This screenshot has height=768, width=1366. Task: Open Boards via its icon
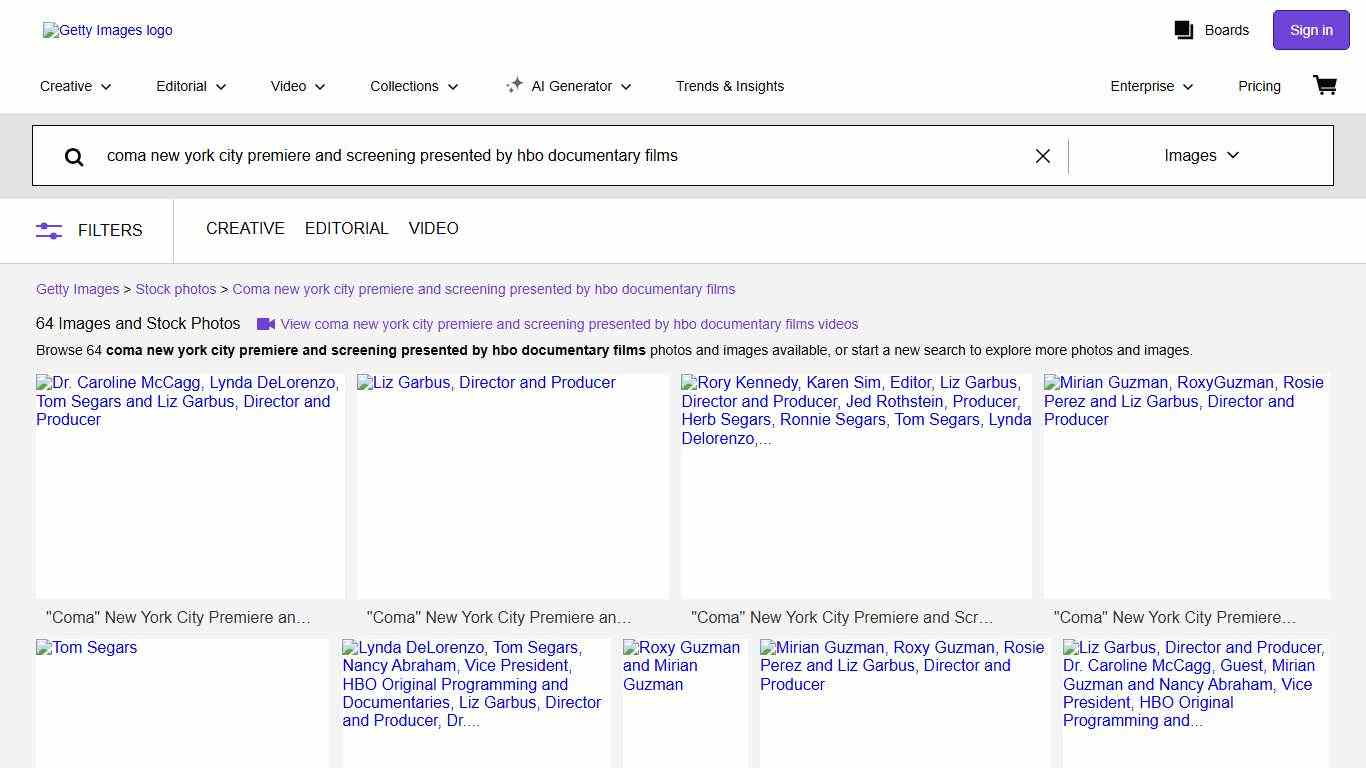(x=1184, y=30)
